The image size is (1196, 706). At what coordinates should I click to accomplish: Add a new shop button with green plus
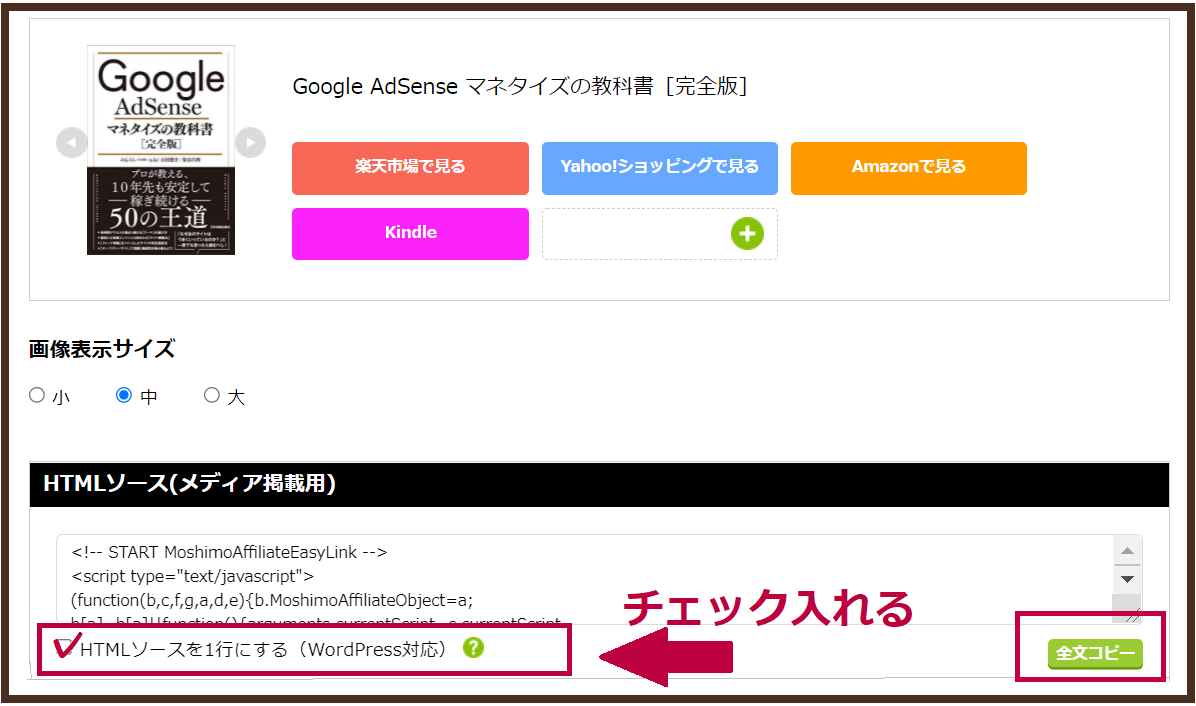point(748,233)
